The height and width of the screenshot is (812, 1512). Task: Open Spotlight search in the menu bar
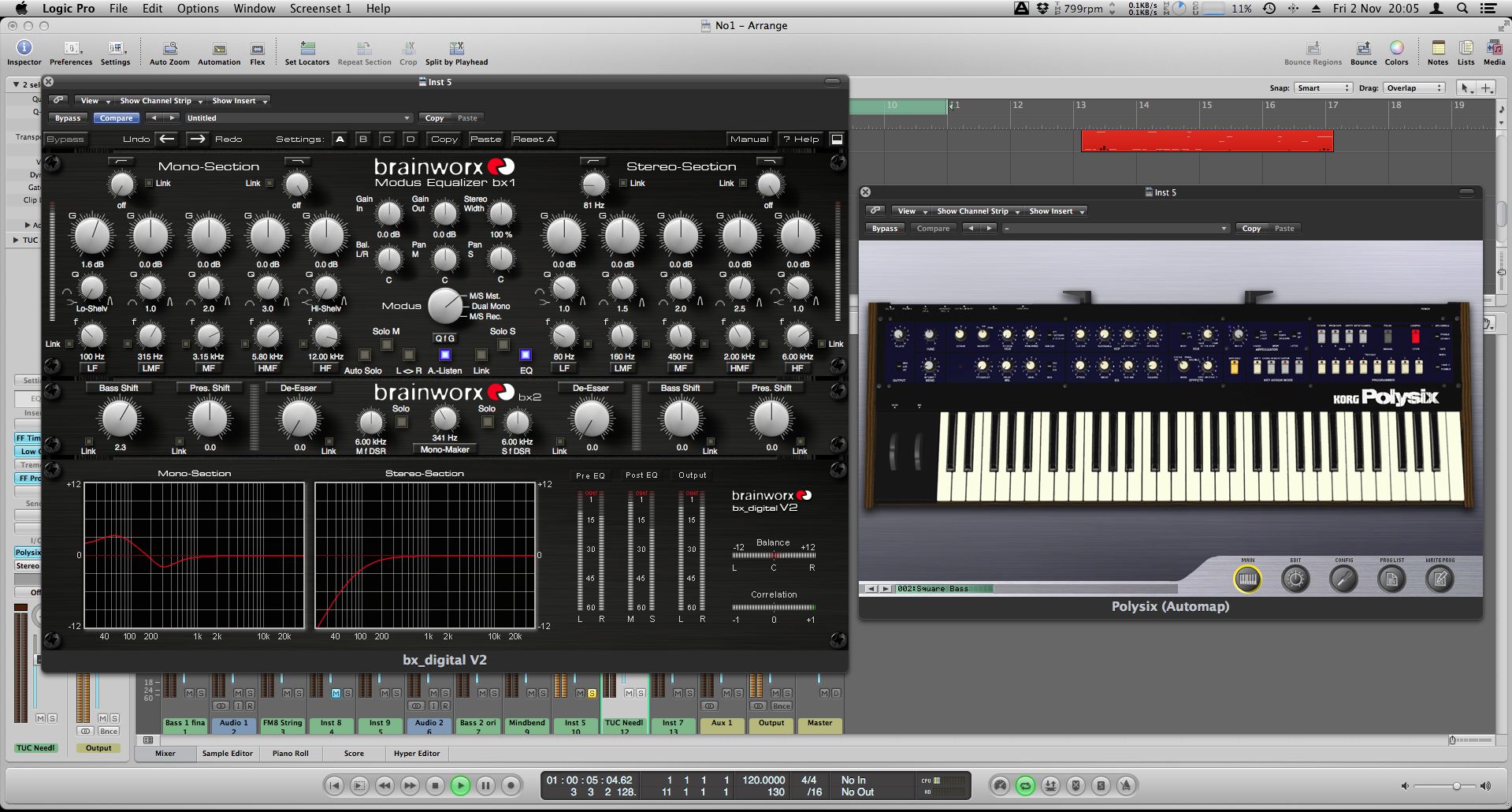tap(1462, 8)
